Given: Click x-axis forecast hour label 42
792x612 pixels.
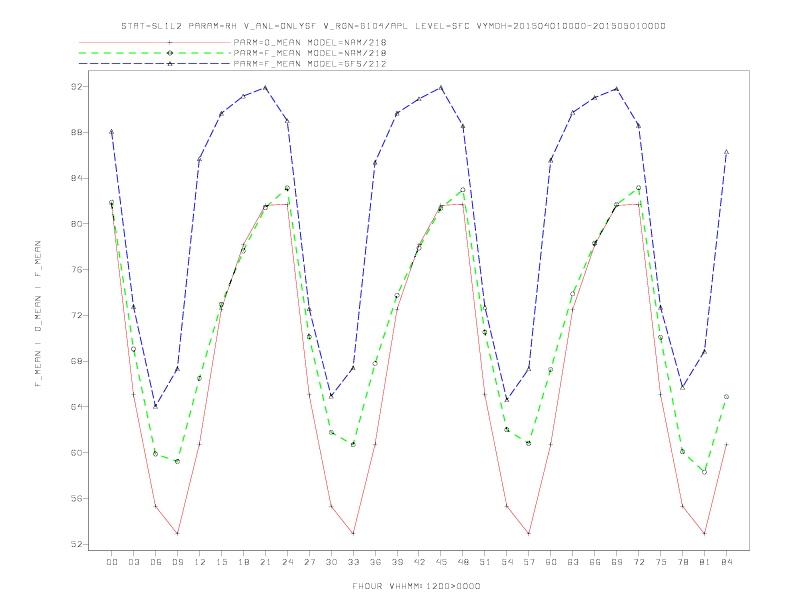Looking at the screenshot, I should click(x=419, y=562).
